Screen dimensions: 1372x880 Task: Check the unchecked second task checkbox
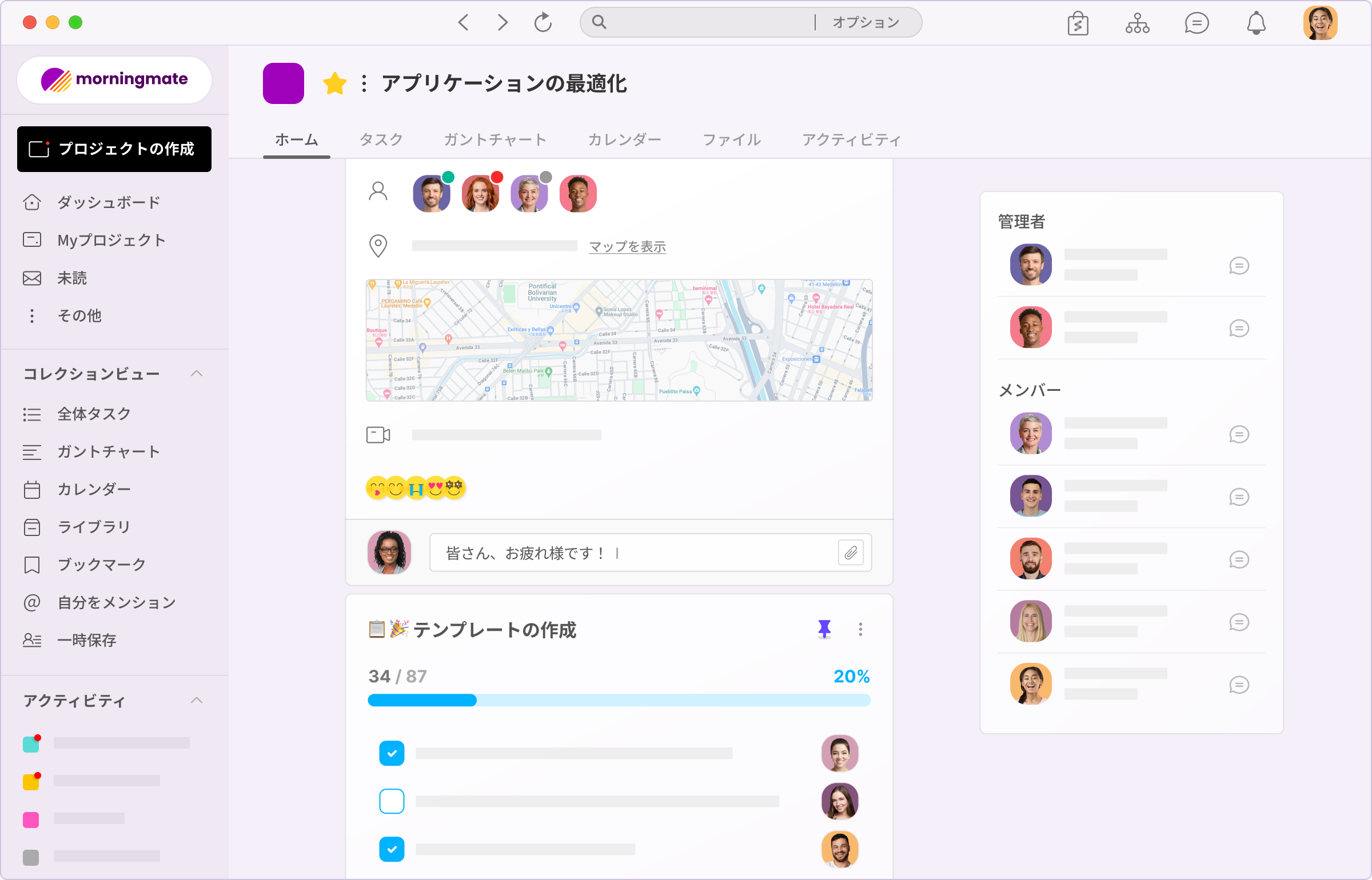[392, 801]
